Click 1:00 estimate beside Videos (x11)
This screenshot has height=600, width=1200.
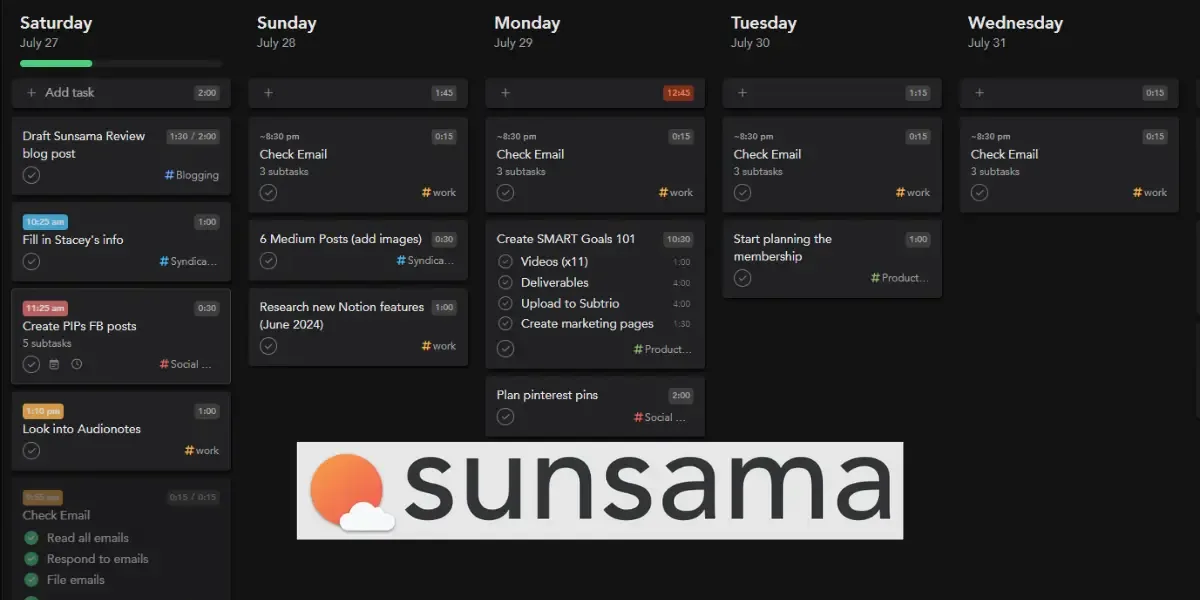[x=681, y=262]
